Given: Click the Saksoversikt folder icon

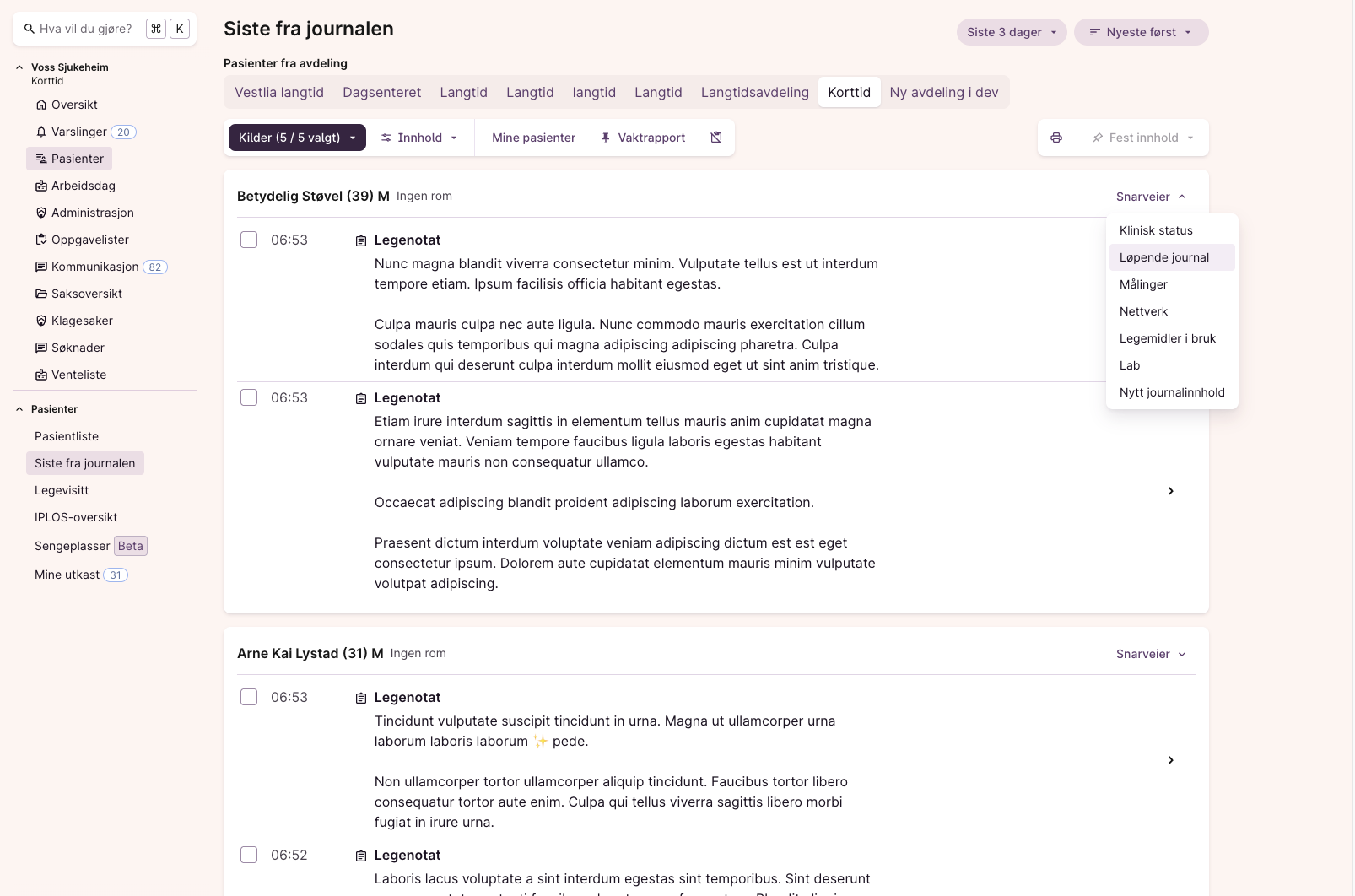Looking at the screenshot, I should pos(41,294).
